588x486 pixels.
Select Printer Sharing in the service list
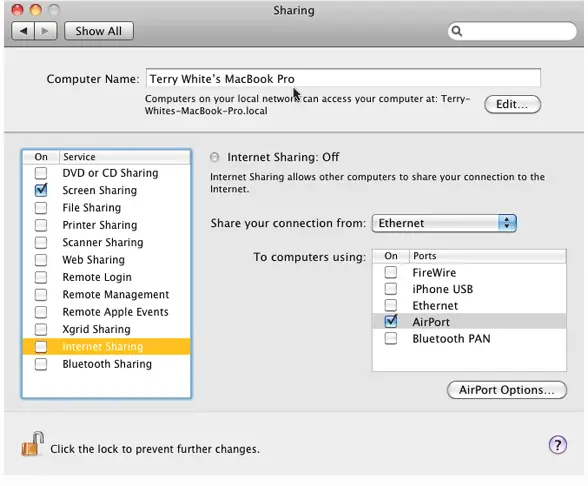coord(106,225)
